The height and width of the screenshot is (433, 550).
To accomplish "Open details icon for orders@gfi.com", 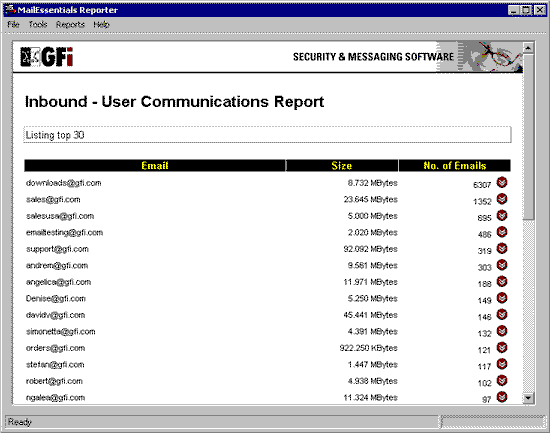I will pos(502,347).
